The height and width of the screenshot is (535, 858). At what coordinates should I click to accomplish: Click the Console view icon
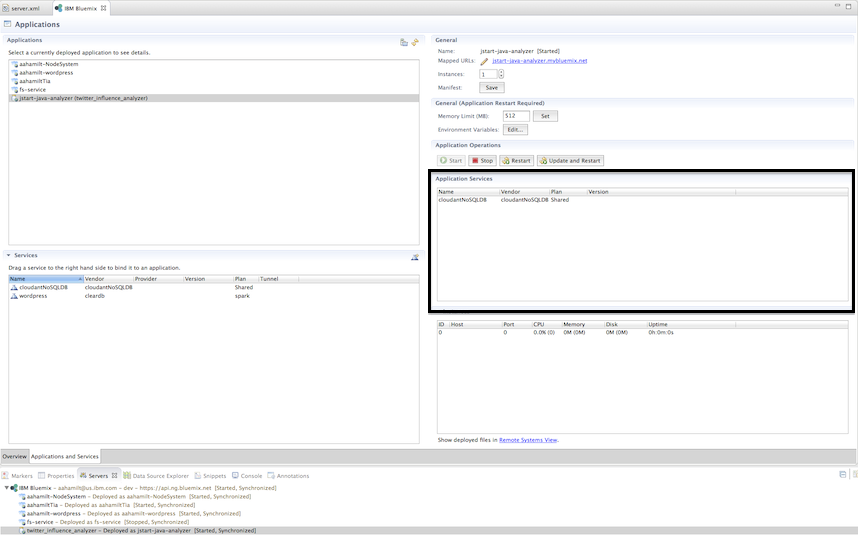pyautogui.click(x=235, y=475)
